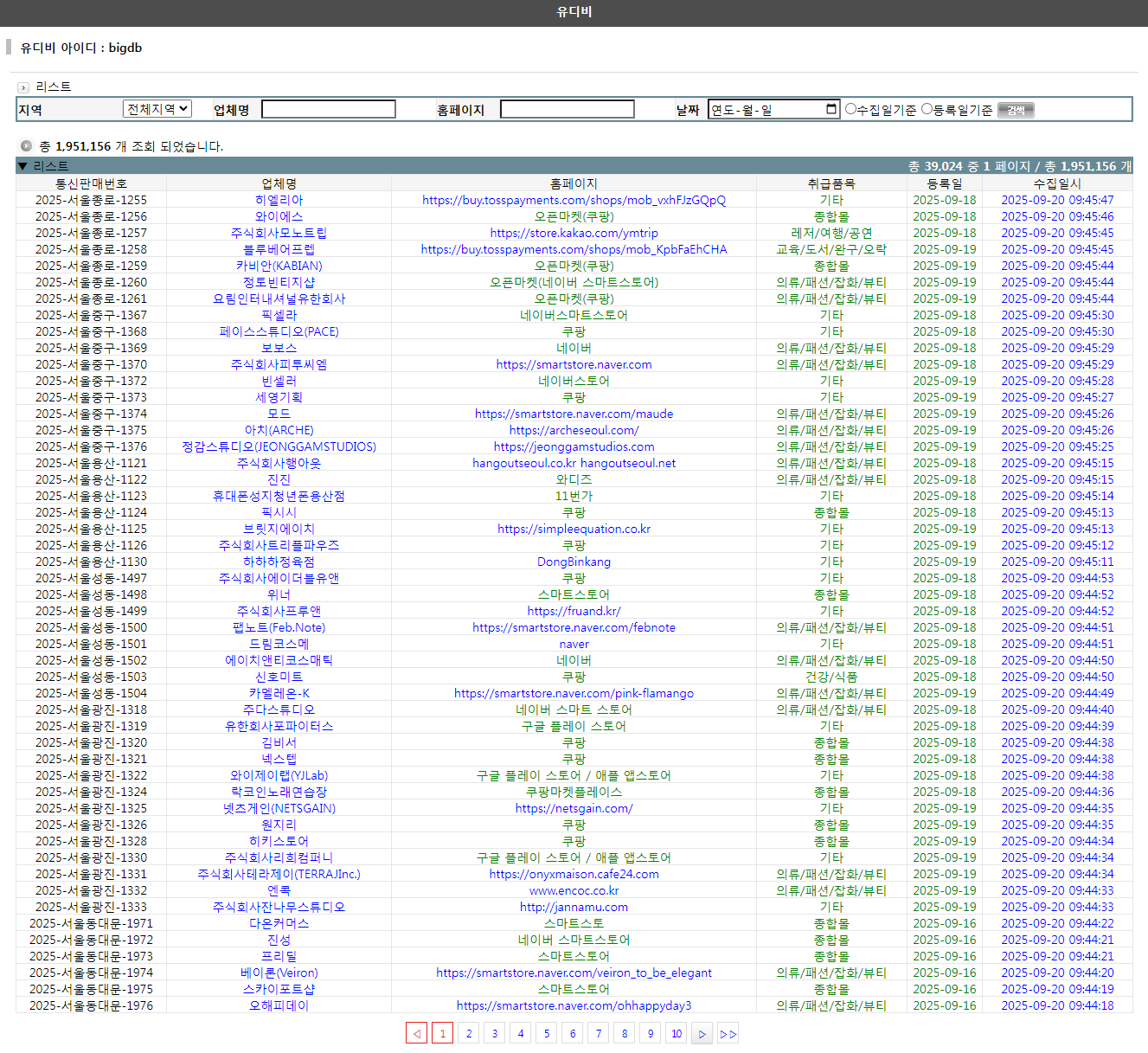Click the 검색 search button
Viewport: 1148px width, 1053px height.
tap(1016, 110)
